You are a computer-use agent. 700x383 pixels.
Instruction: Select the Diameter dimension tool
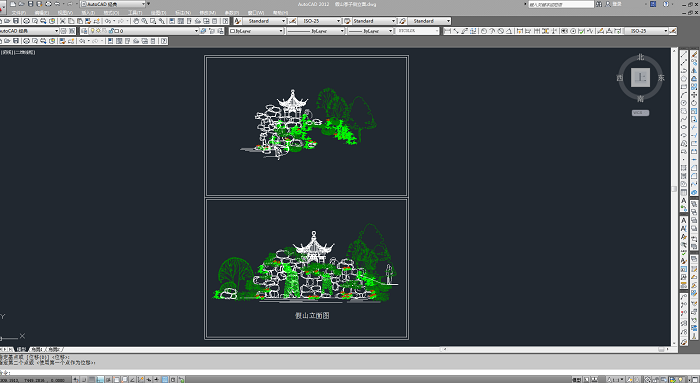coord(500,31)
